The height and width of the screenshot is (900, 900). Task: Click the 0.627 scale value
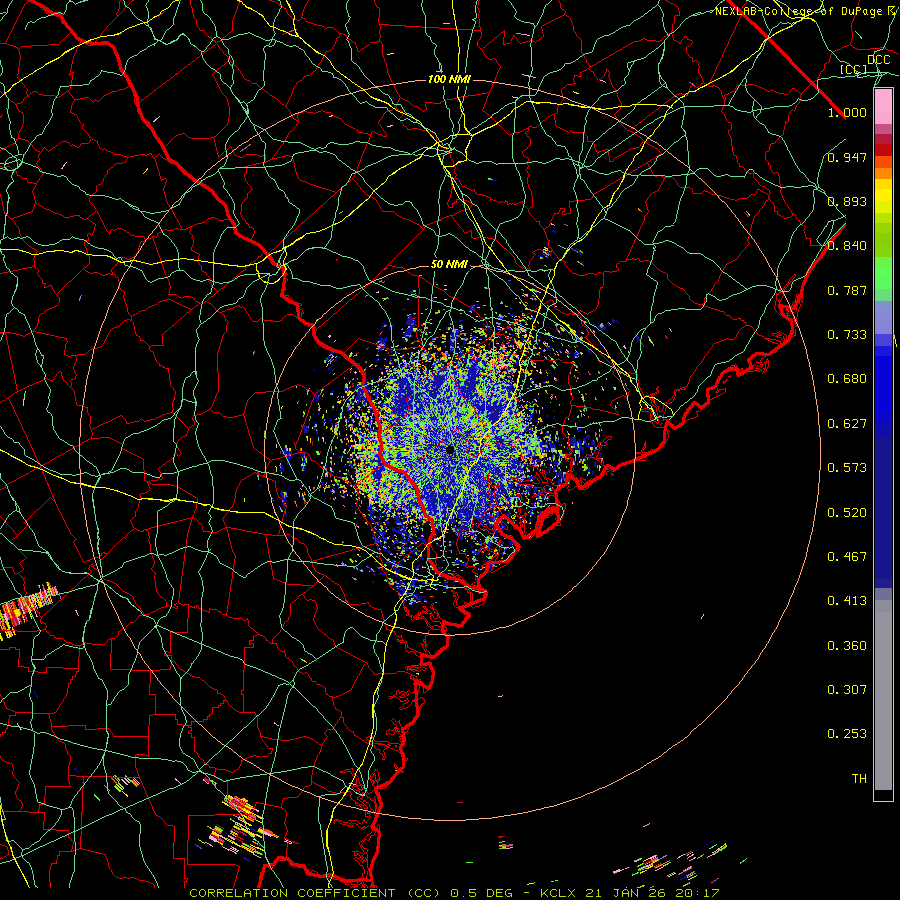(847, 424)
